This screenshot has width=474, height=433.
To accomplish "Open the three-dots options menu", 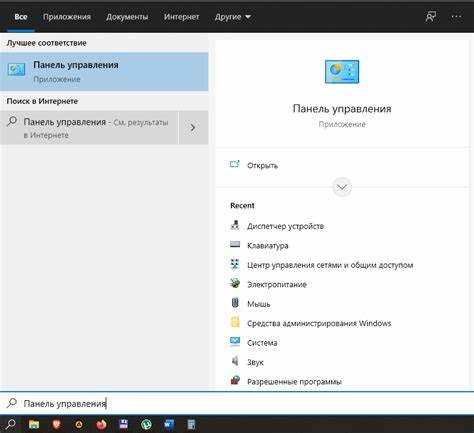I will [x=456, y=17].
